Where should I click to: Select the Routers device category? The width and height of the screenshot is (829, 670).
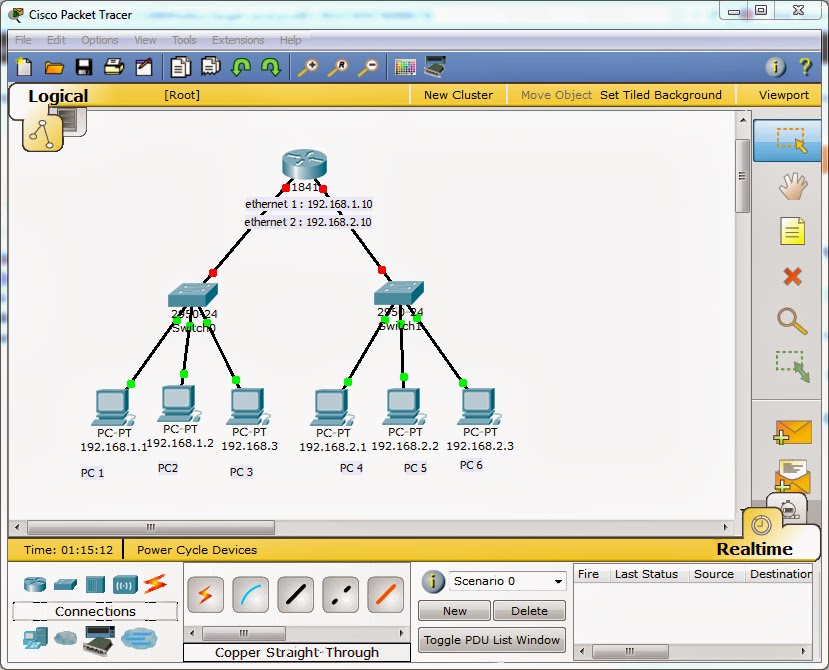[x=35, y=584]
